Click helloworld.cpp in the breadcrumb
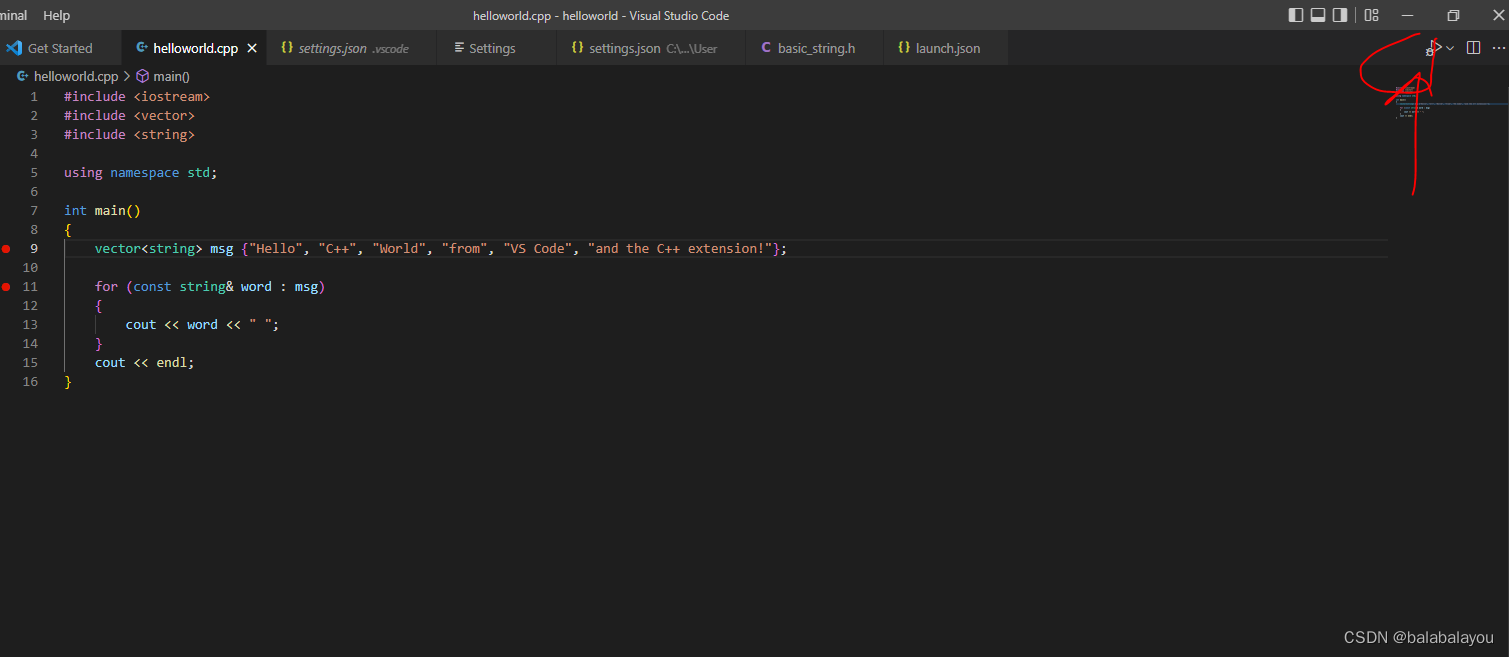1509x657 pixels. [76, 76]
